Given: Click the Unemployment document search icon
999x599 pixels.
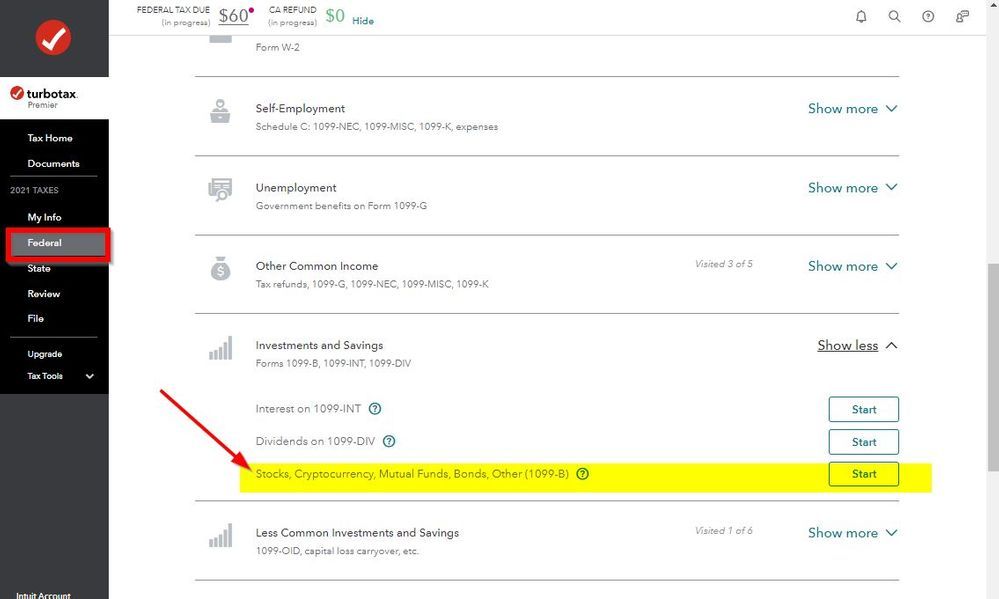Looking at the screenshot, I should [220, 190].
